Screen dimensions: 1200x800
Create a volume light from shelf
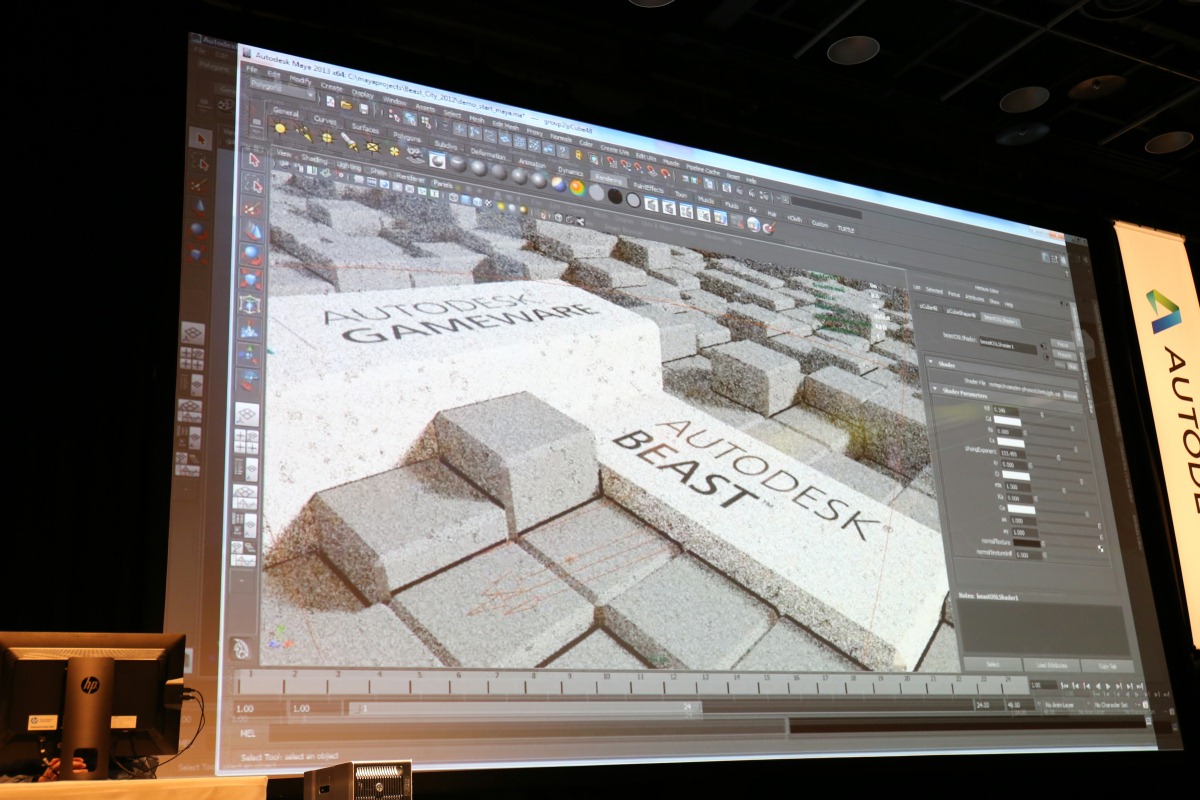(394, 152)
